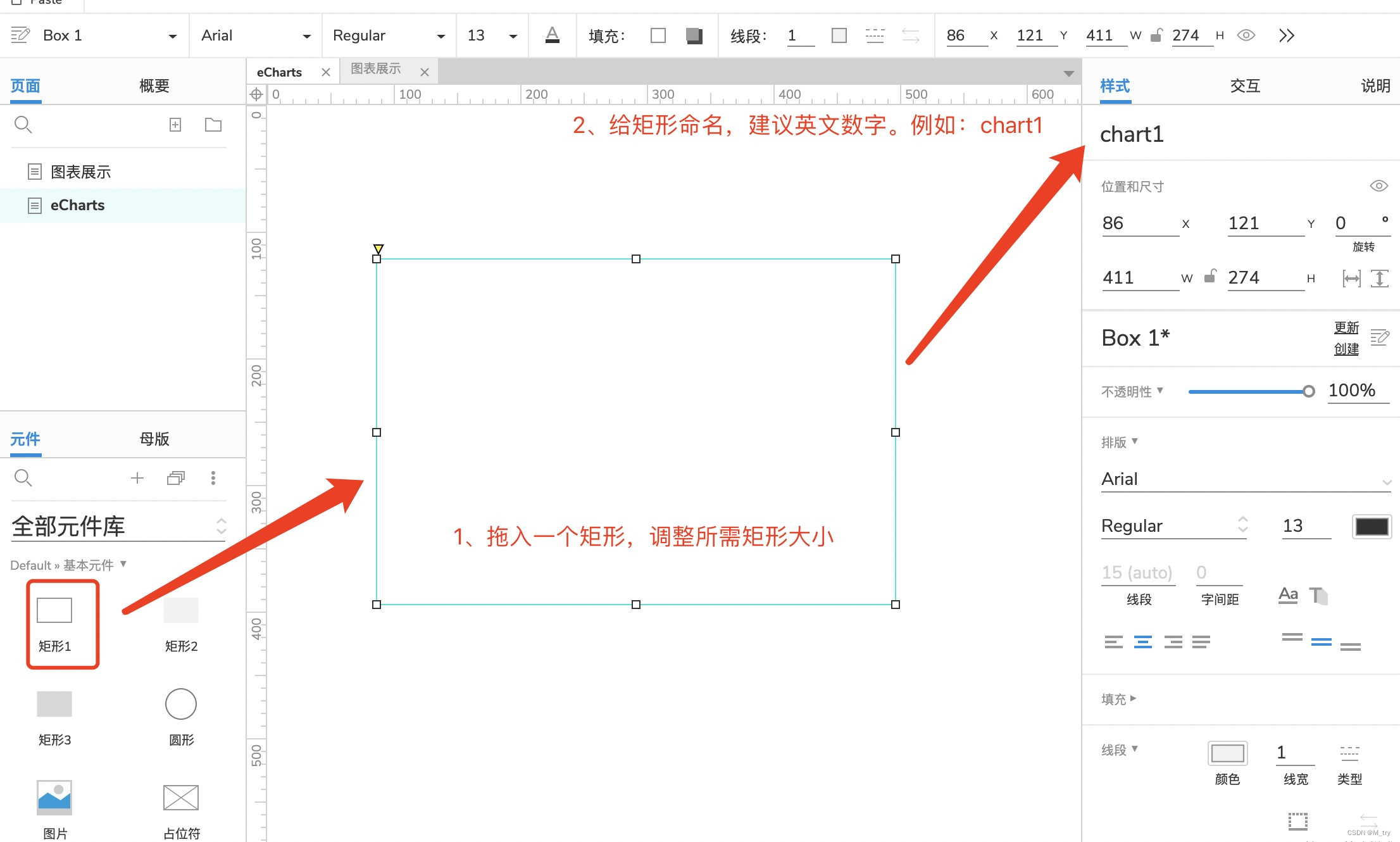Screen dimensions: 1400x842
Task: Align text right in the style panel
Action: click(1173, 643)
